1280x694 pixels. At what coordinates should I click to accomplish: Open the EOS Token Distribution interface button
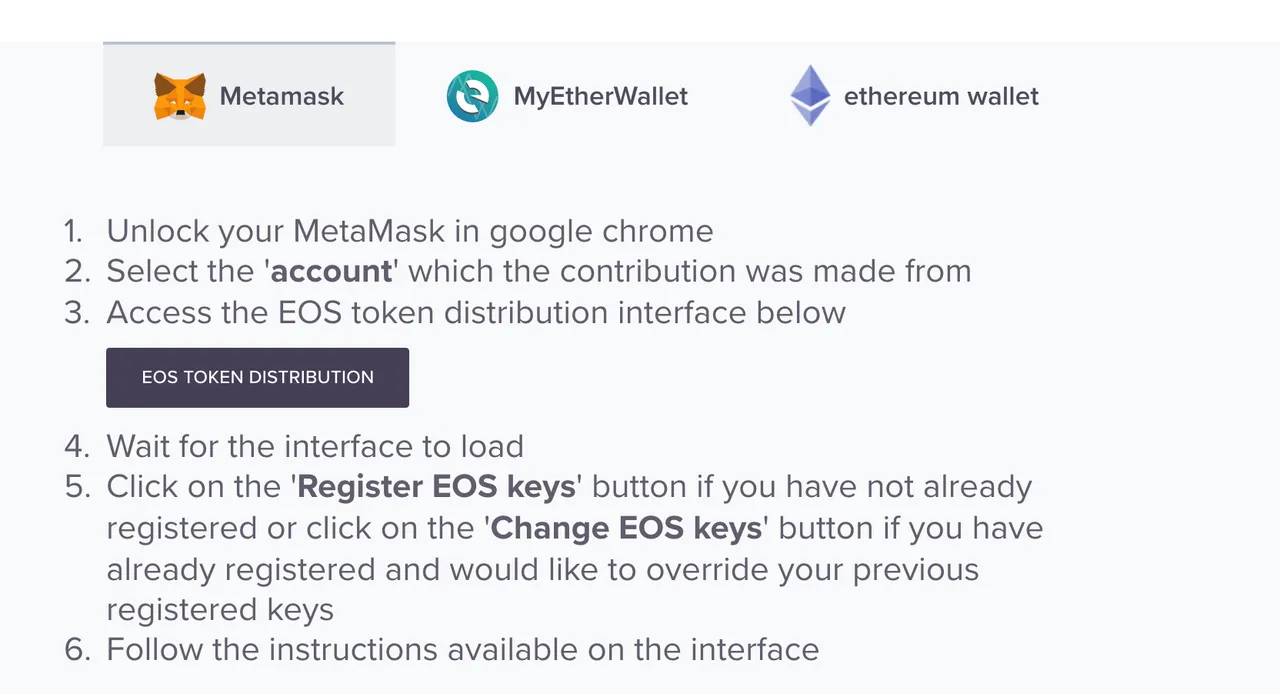[257, 377]
